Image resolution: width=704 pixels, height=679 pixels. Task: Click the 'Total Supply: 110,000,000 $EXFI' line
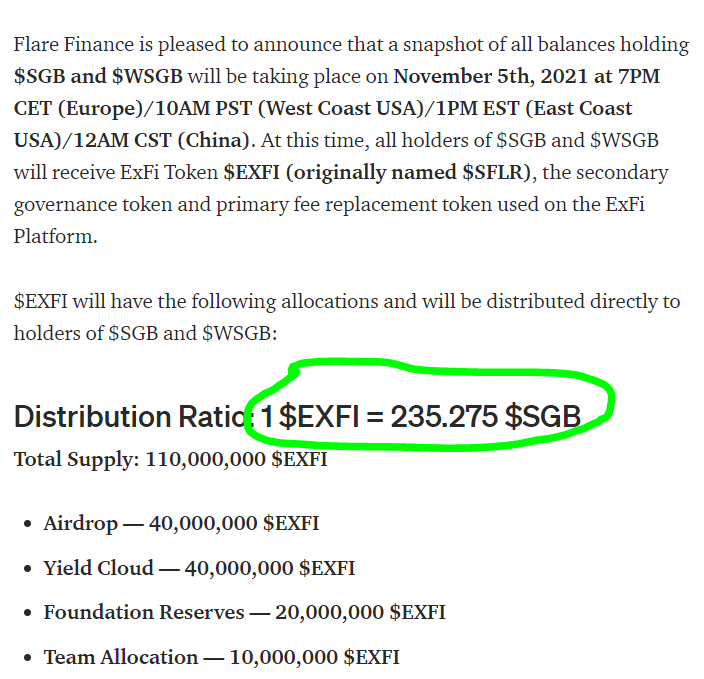[171, 459]
